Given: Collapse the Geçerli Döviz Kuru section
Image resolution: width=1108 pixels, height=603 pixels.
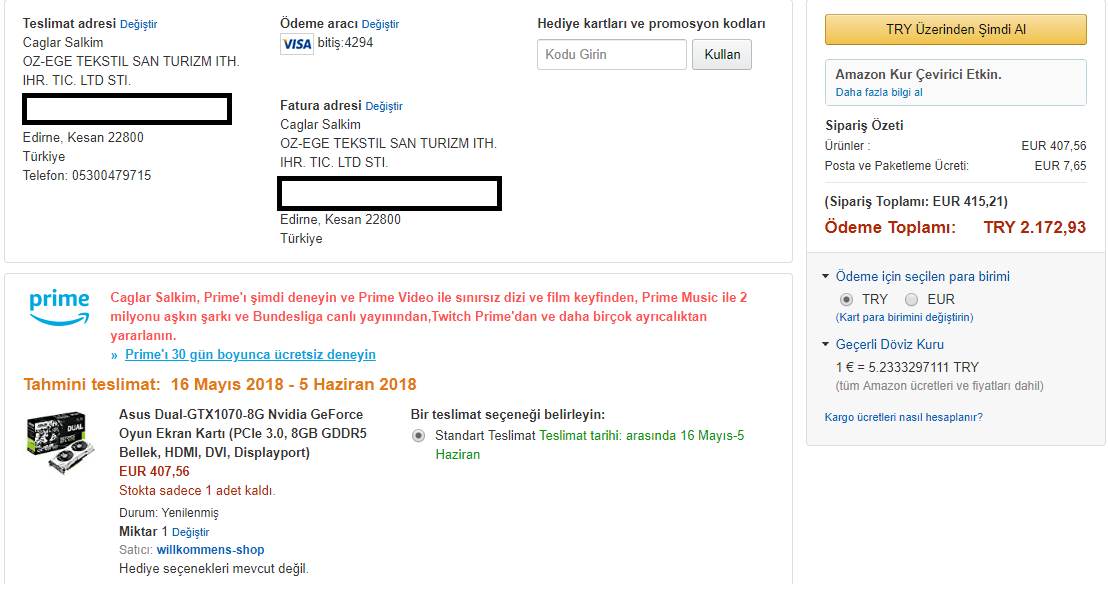Looking at the screenshot, I should click(x=826, y=345).
